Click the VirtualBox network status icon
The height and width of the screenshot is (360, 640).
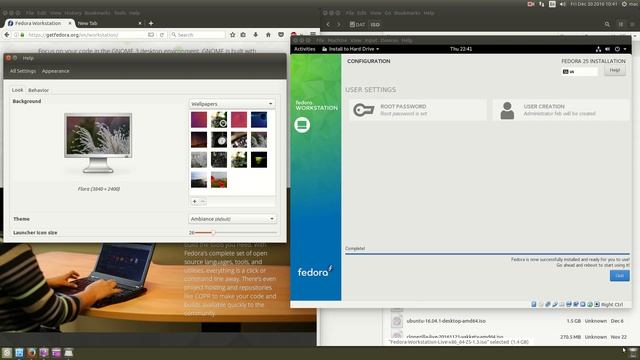tap(548, 304)
